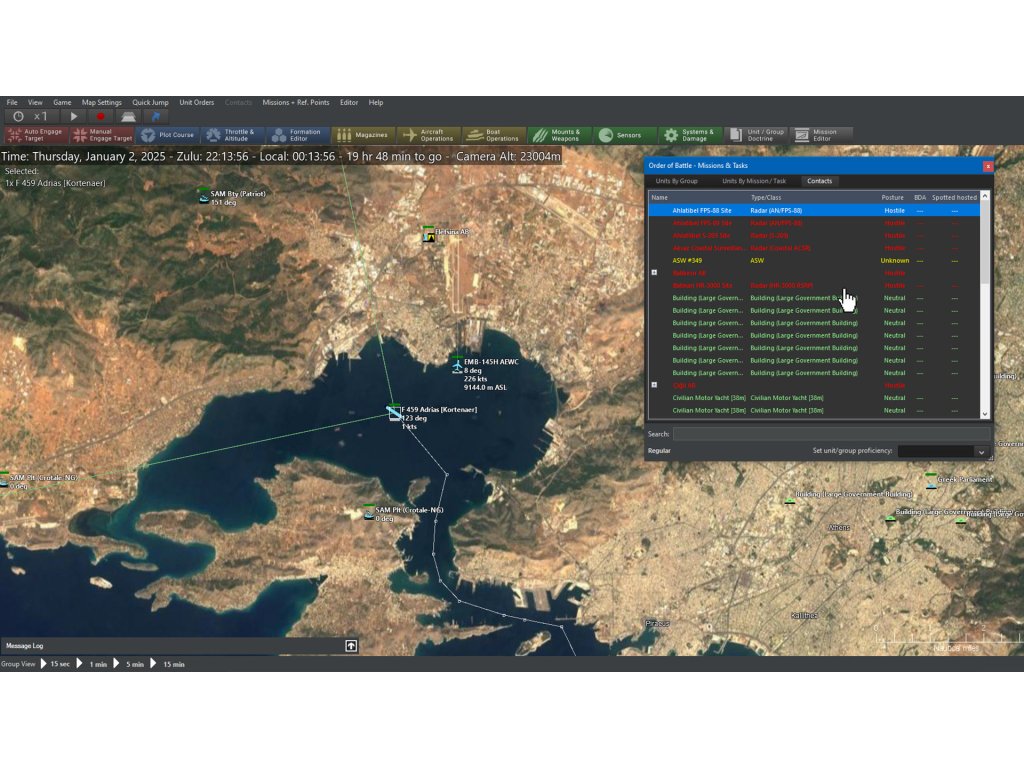Open the Plot Course tool
The width and height of the screenshot is (1024, 768).
click(x=167, y=135)
